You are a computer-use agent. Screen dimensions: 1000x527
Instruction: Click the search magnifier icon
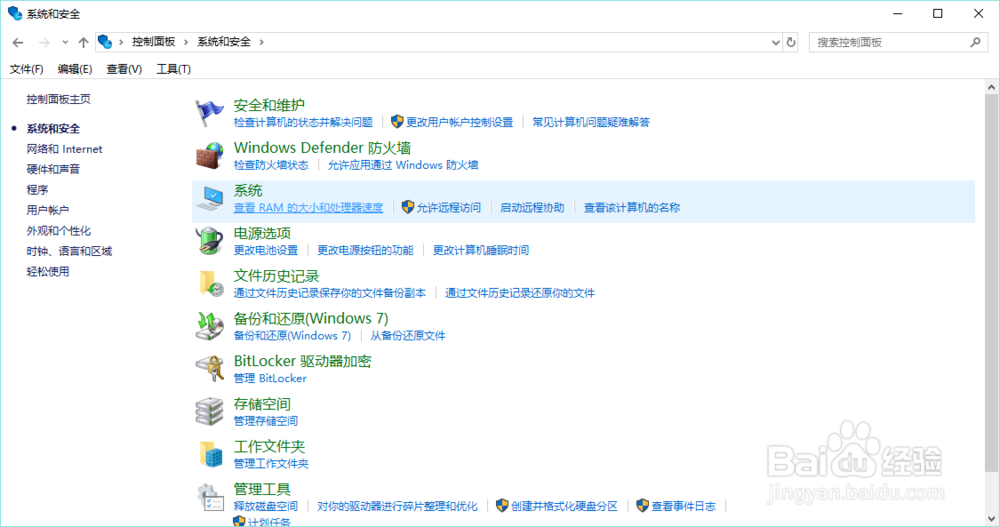[x=975, y=42]
